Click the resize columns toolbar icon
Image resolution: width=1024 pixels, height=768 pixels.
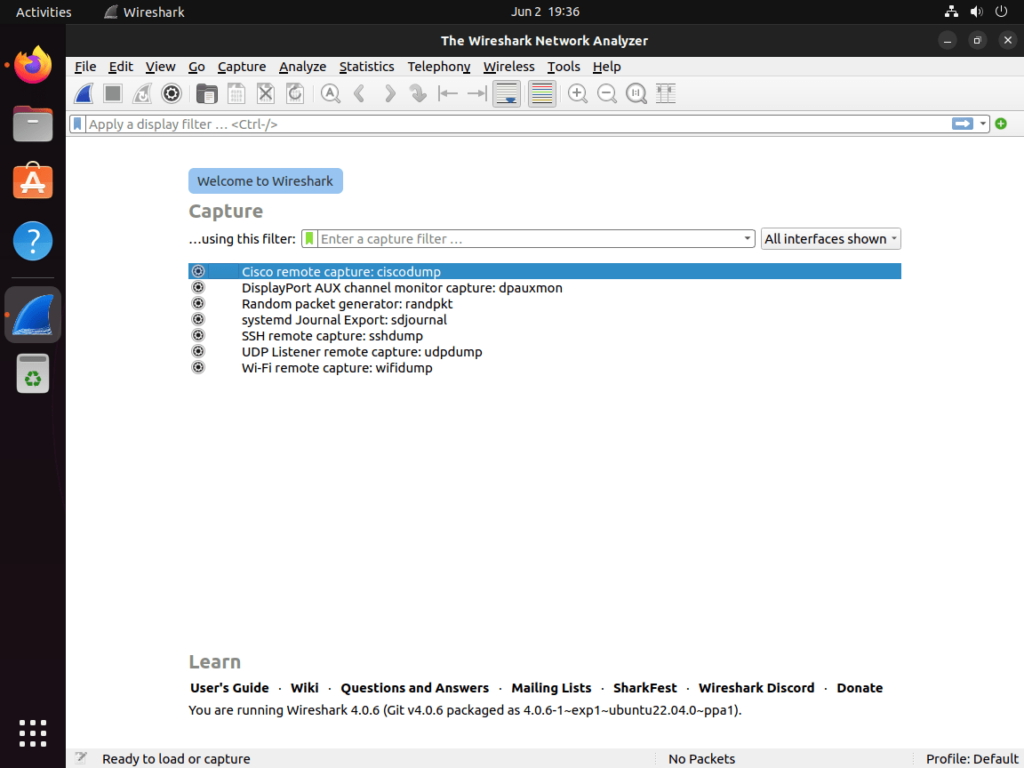pos(665,93)
